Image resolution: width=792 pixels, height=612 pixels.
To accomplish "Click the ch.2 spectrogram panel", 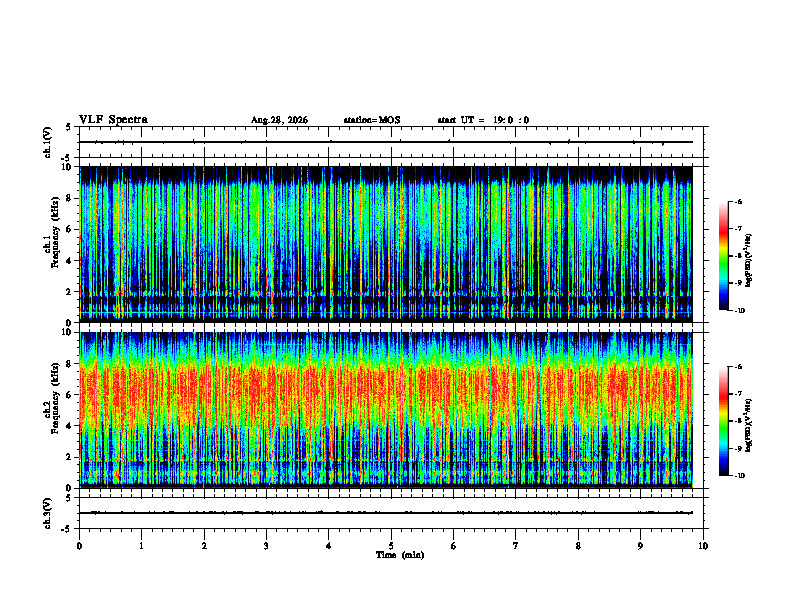I will pyautogui.click(x=386, y=410).
